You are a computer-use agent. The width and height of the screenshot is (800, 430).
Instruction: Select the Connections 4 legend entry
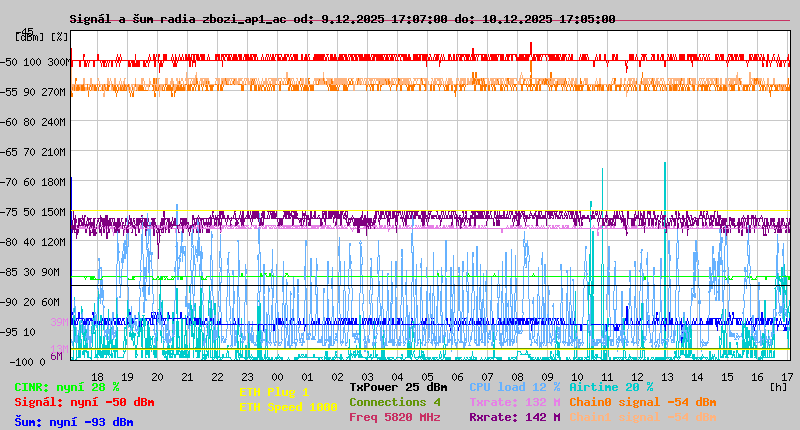coord(394,402)
